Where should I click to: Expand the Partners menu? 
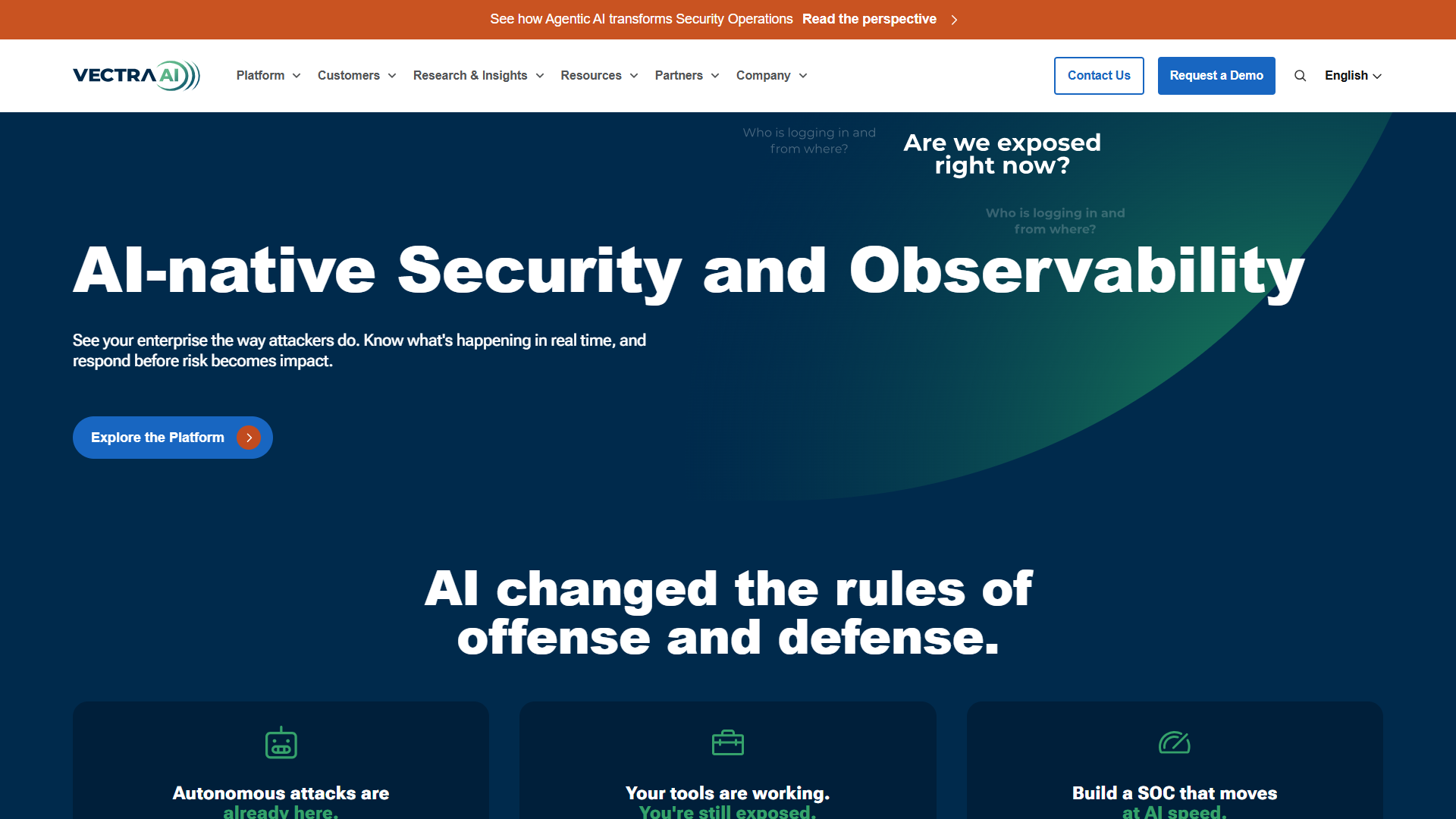(687, 76)
